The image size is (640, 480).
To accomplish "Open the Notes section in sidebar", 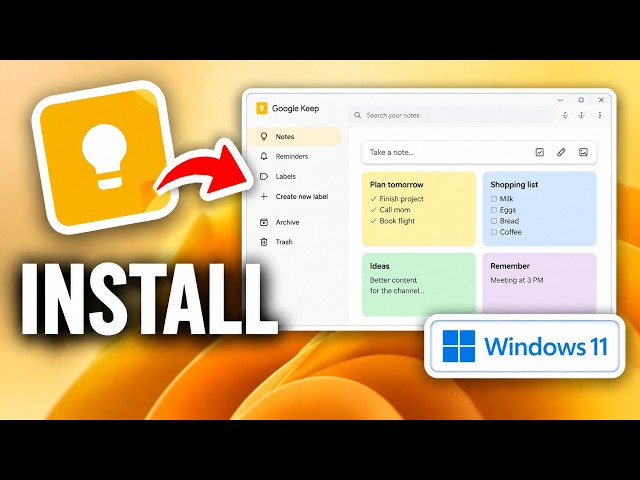I will (294, 136).
